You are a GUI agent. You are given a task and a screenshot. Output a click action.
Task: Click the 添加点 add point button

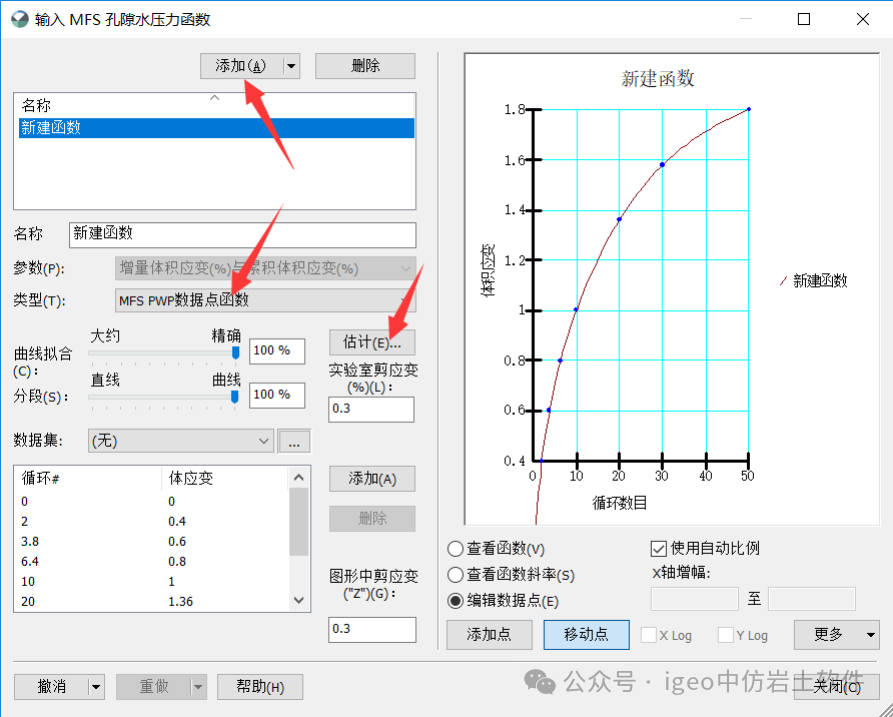click(489, 635)
